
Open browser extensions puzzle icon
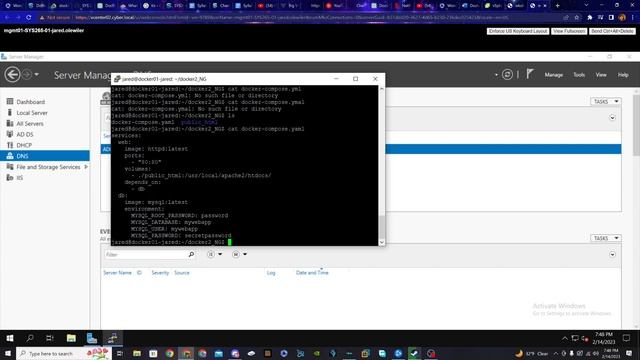click(589, 18)
